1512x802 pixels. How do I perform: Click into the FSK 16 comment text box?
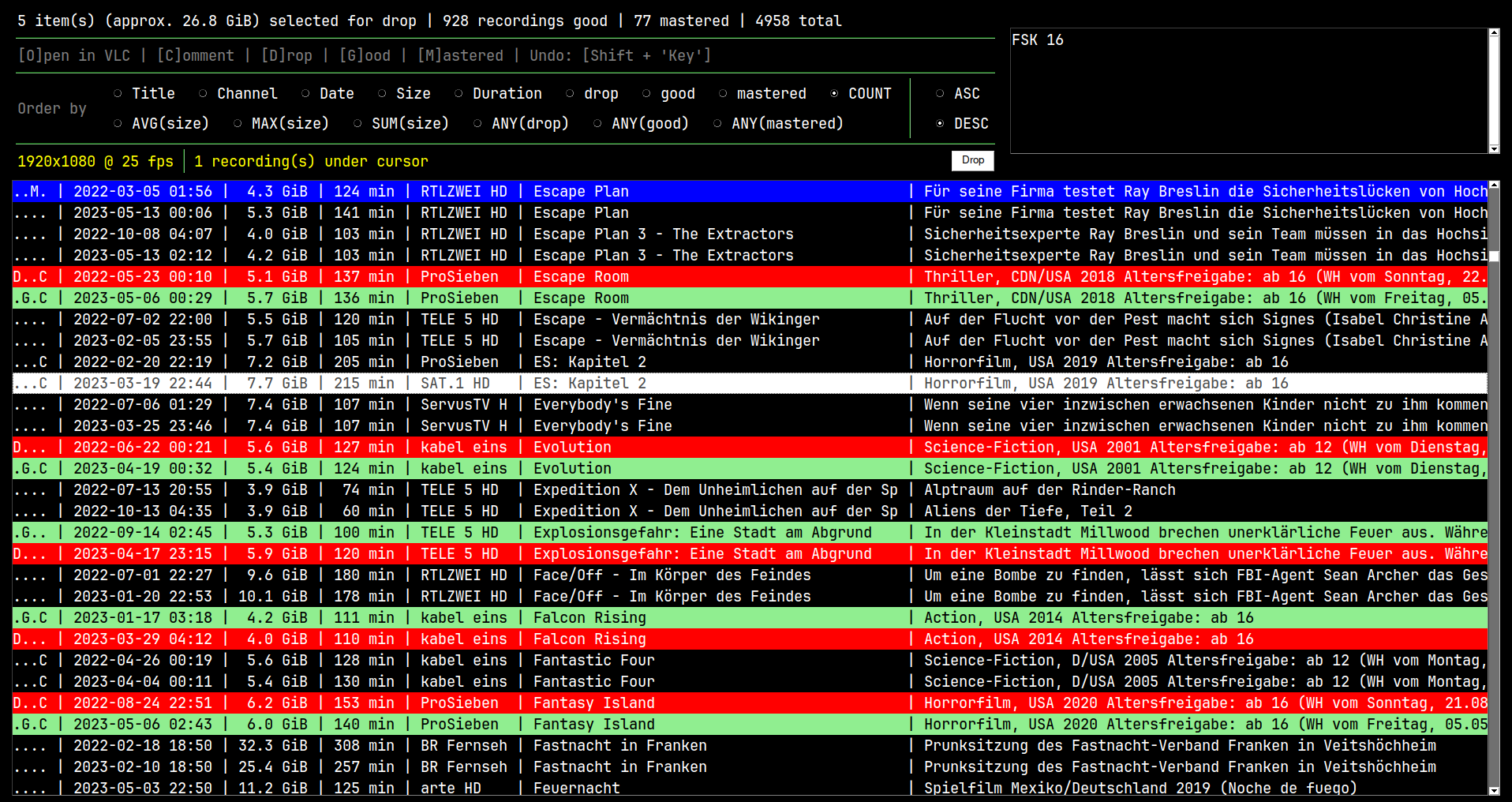(x=1249, y=91)
